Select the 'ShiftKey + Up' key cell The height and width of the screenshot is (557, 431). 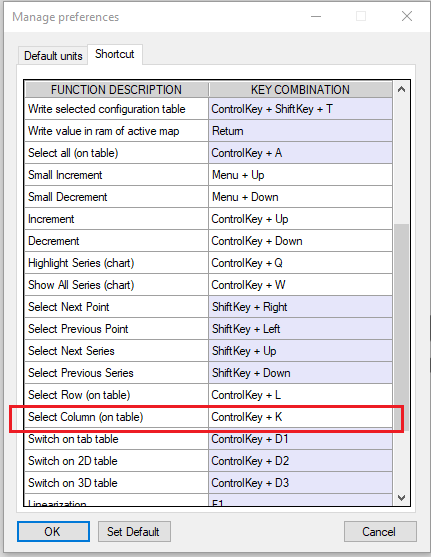point(301,351)
